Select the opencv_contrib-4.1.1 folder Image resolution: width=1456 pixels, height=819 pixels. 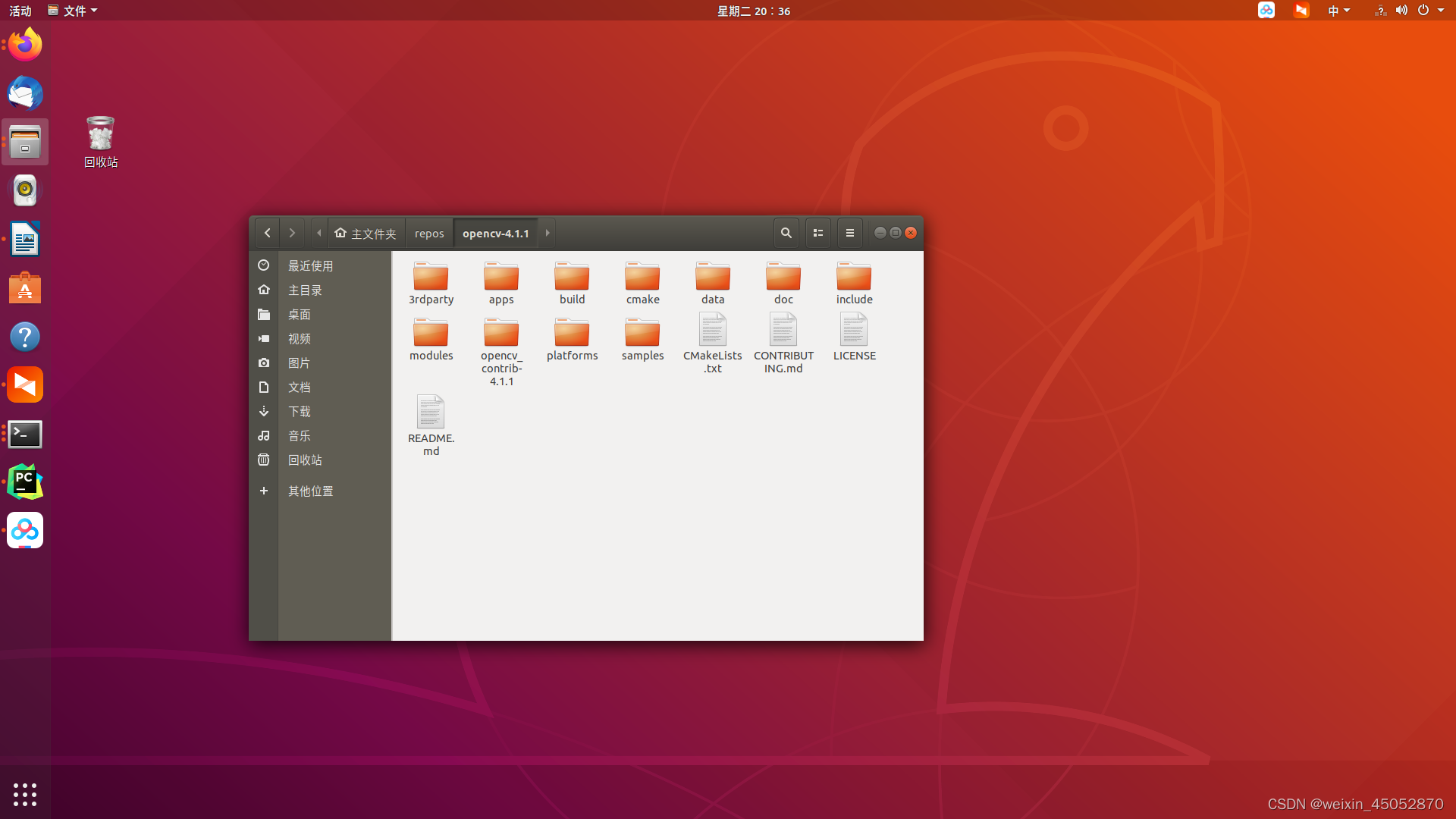(x=501, y=352)
